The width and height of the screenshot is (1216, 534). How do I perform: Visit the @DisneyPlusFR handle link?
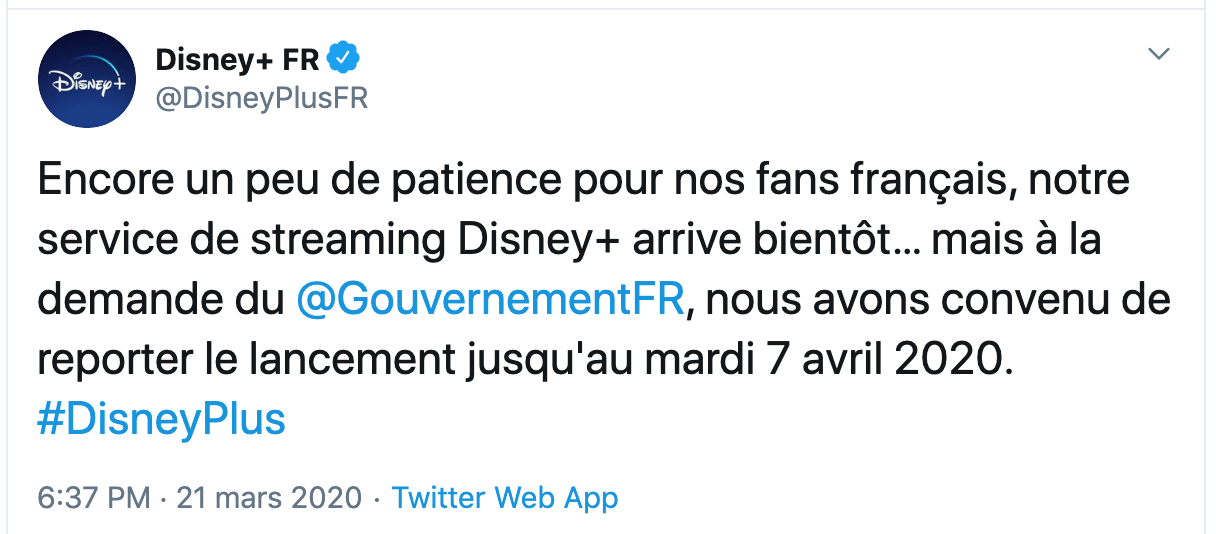pos(261,99)
